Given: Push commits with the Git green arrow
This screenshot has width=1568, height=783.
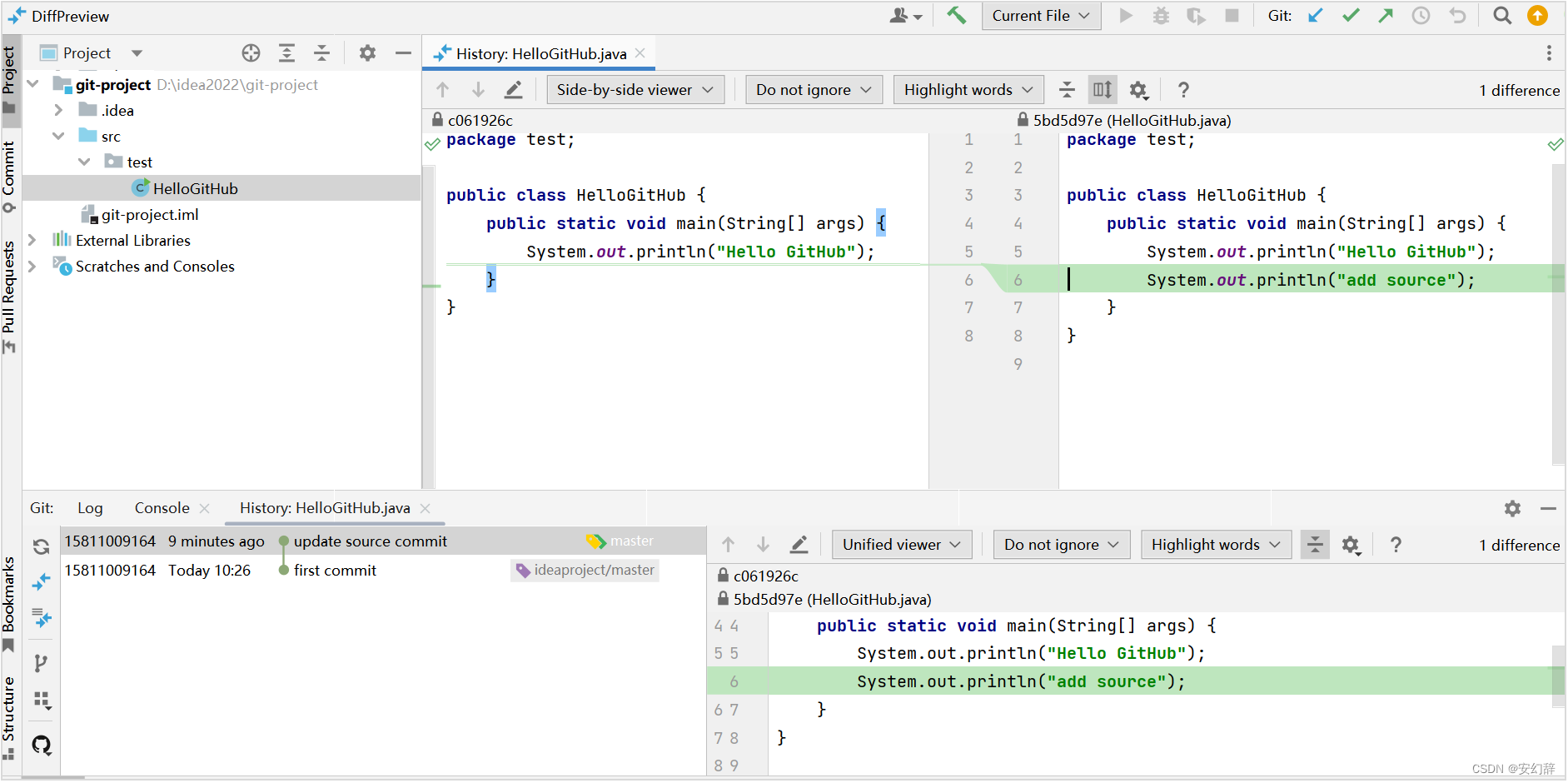Looking at the screenshot, I should coord(1386,16).
